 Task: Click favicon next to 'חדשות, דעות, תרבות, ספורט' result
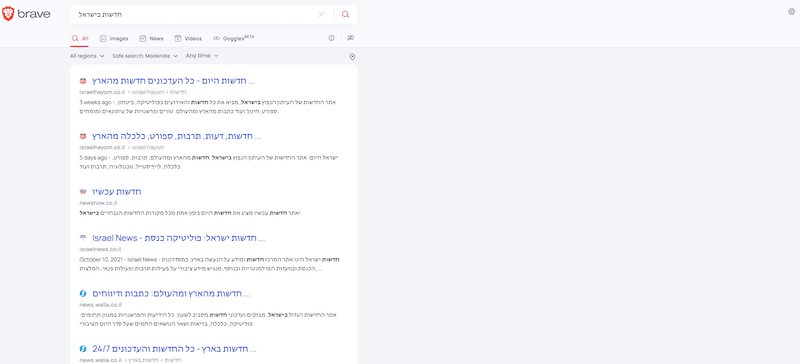83,136
